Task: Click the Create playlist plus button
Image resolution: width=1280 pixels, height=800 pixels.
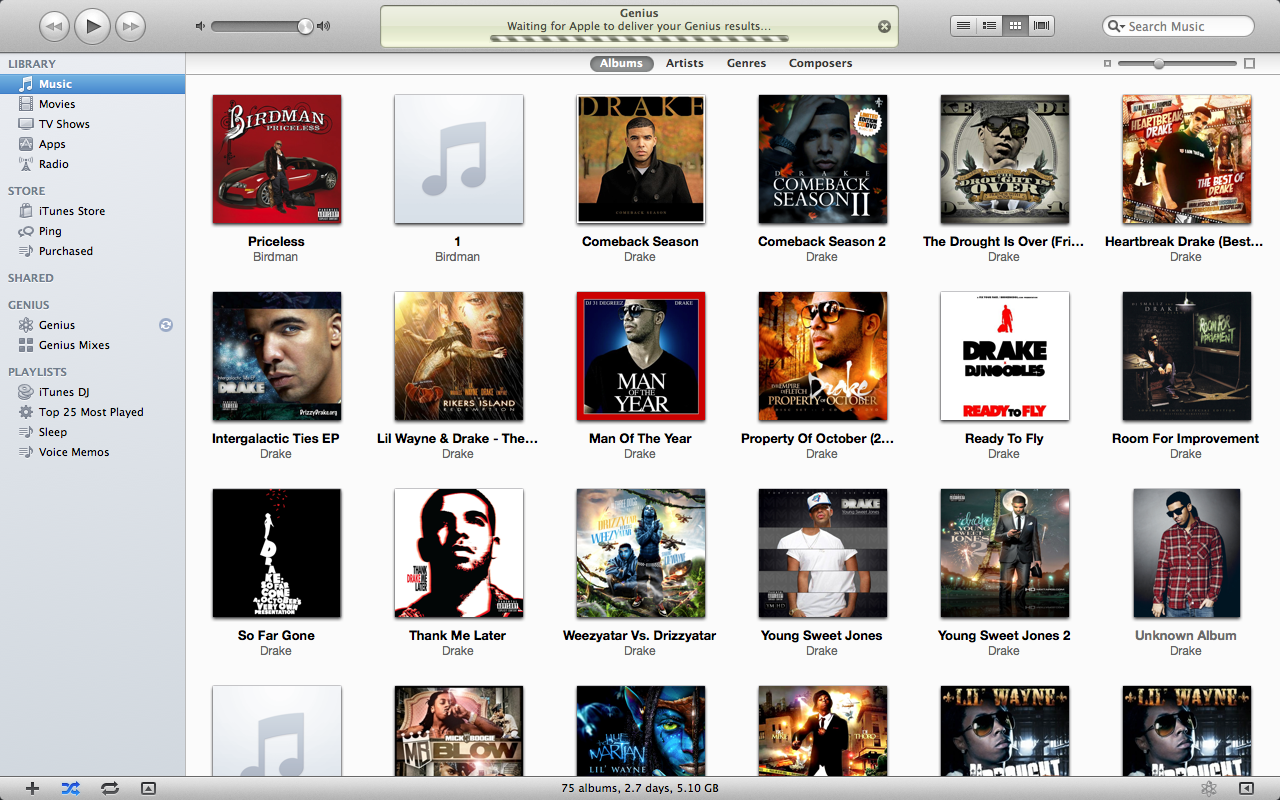Action: click(32, 788)
